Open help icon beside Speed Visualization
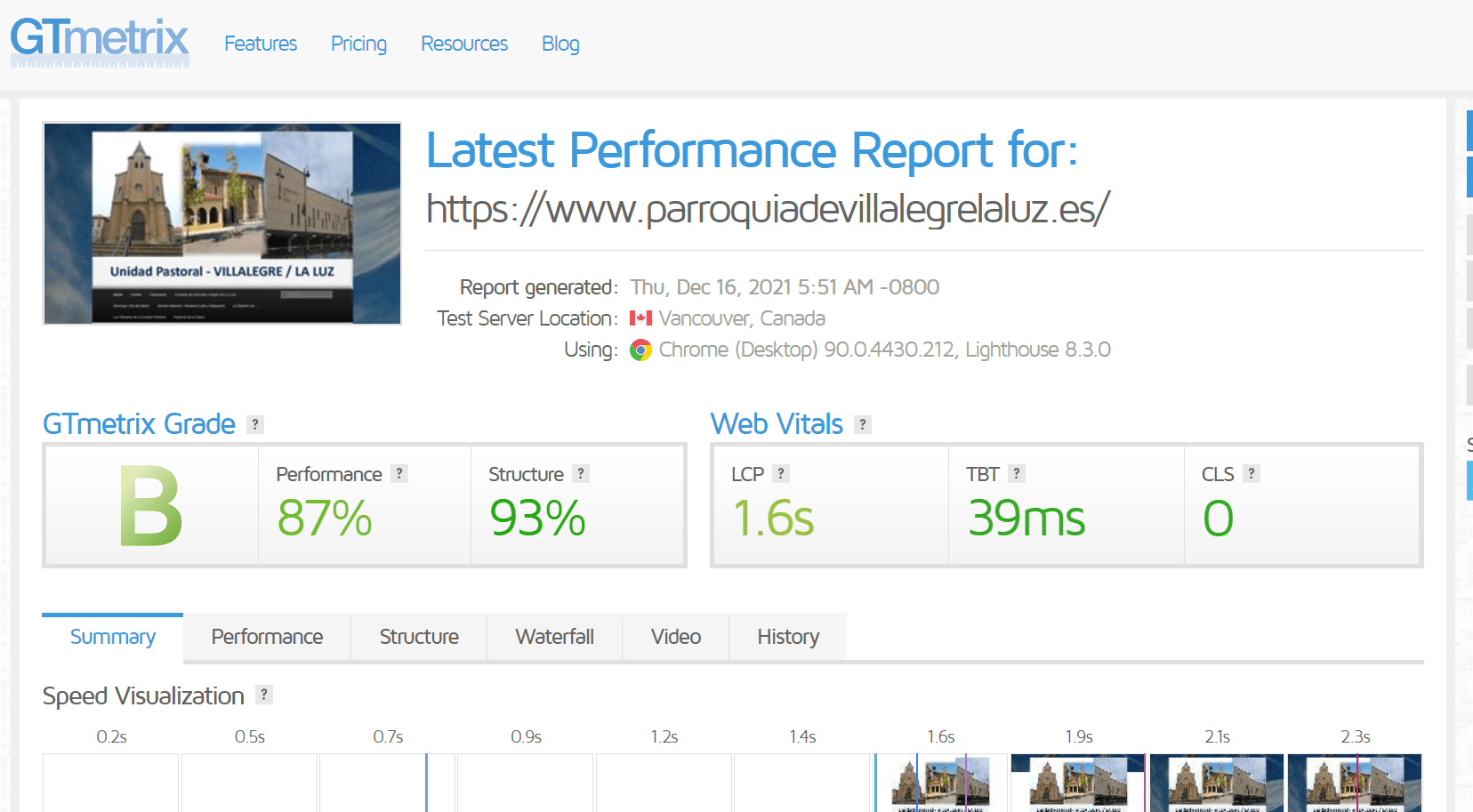Viewport: 1473px width, 812px height. (264, 695)
